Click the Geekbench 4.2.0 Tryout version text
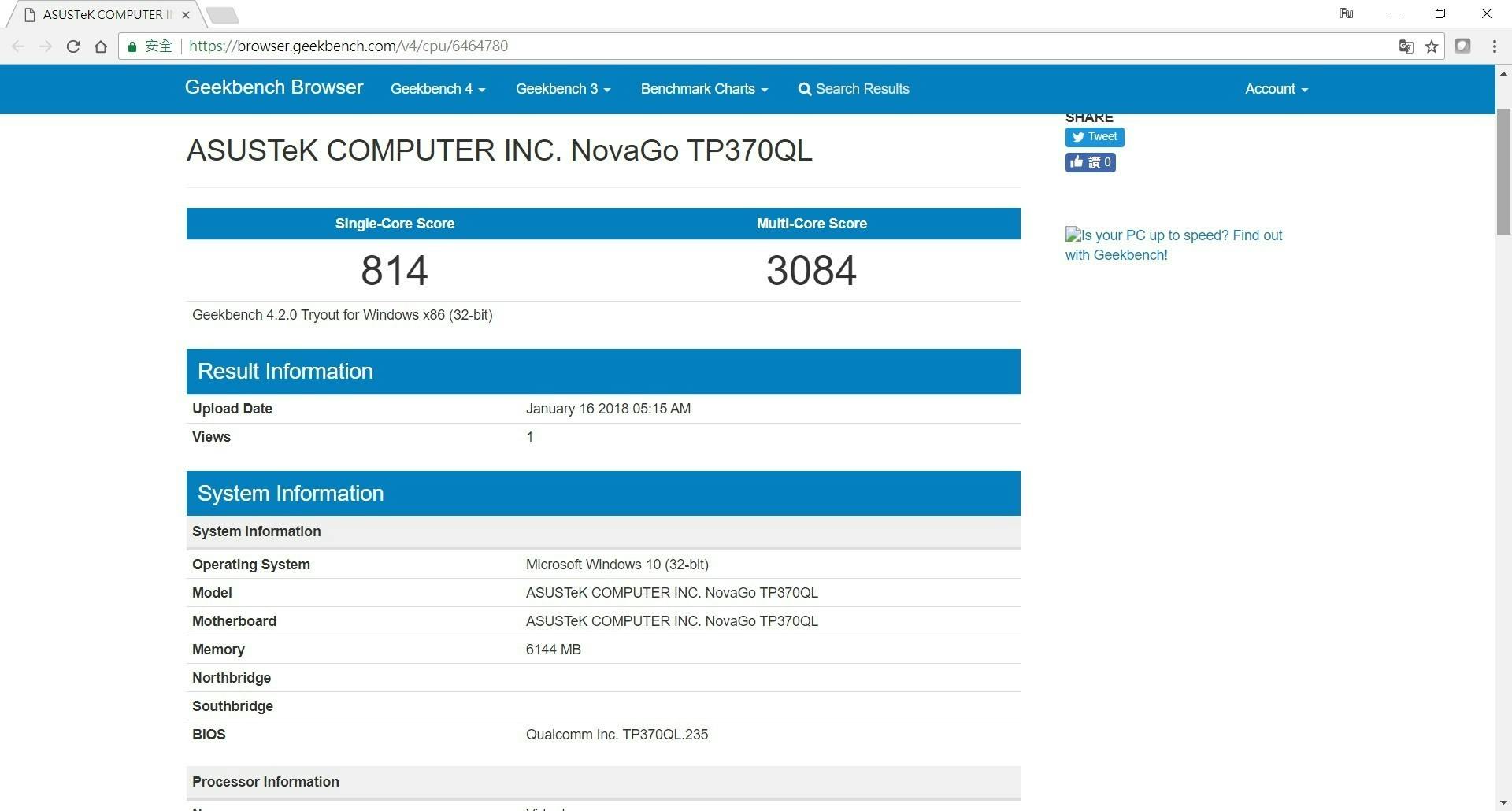 coord(343,315)
